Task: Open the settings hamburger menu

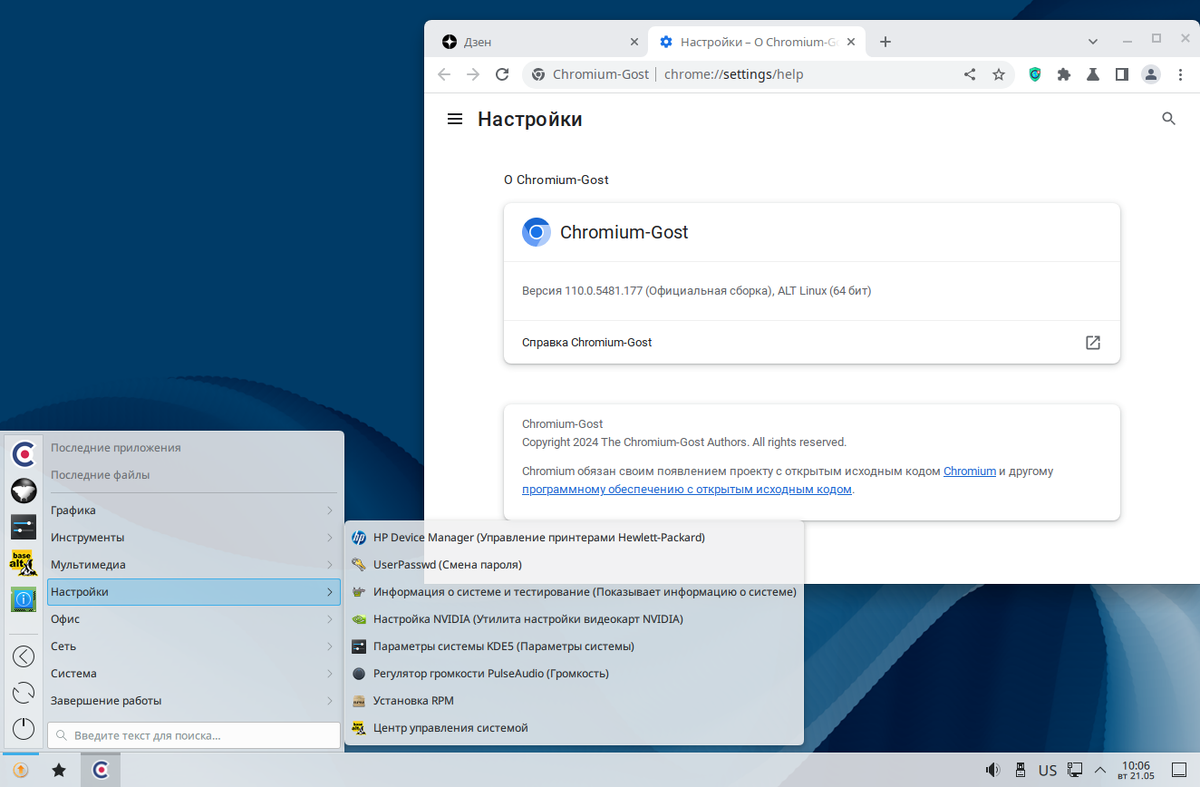Action: [455, 119]
